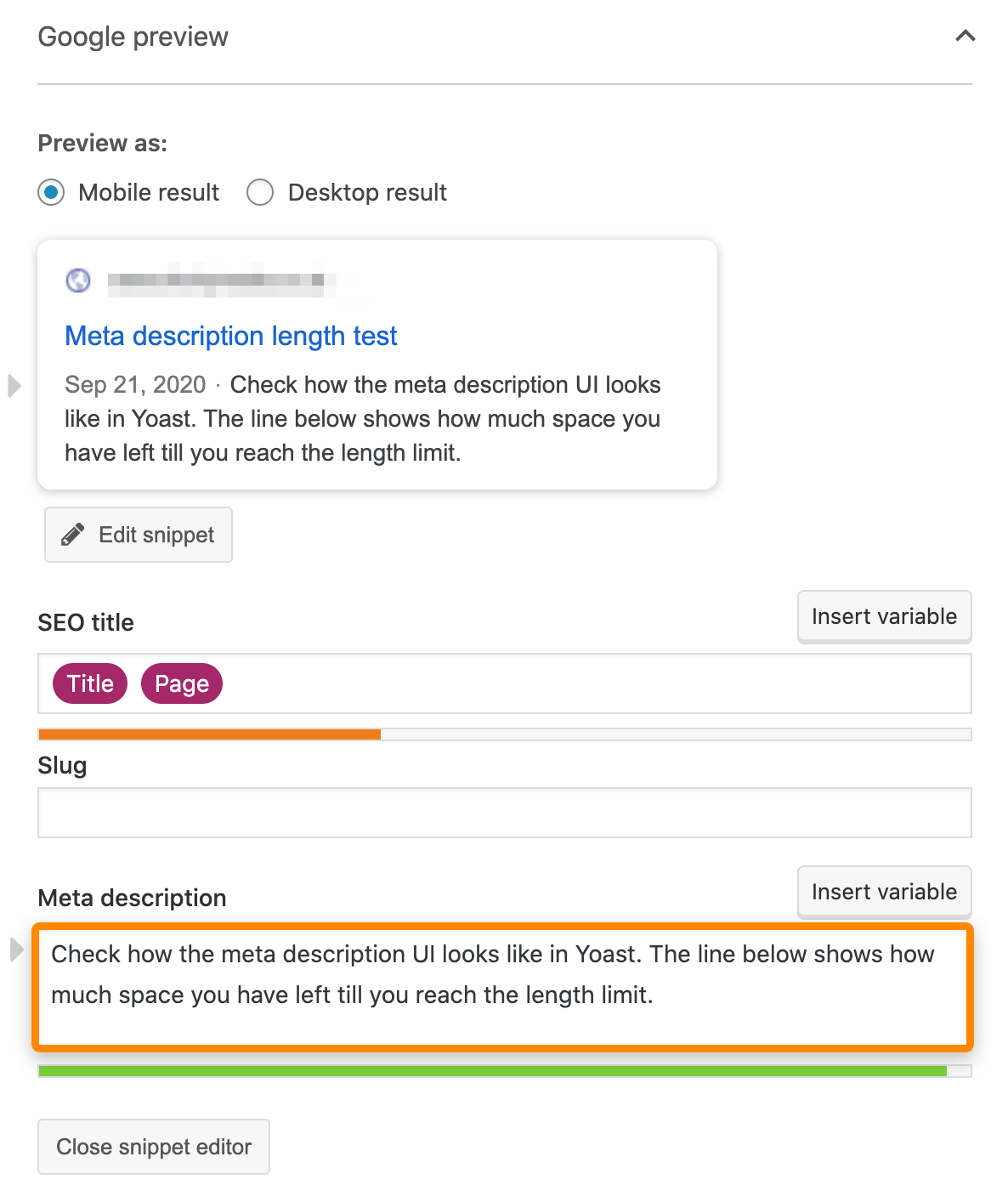Viewport: 1008px width, 1202px height.
Task: Click the globe favicon in the preview card
Action: click(x=77, y=281)
